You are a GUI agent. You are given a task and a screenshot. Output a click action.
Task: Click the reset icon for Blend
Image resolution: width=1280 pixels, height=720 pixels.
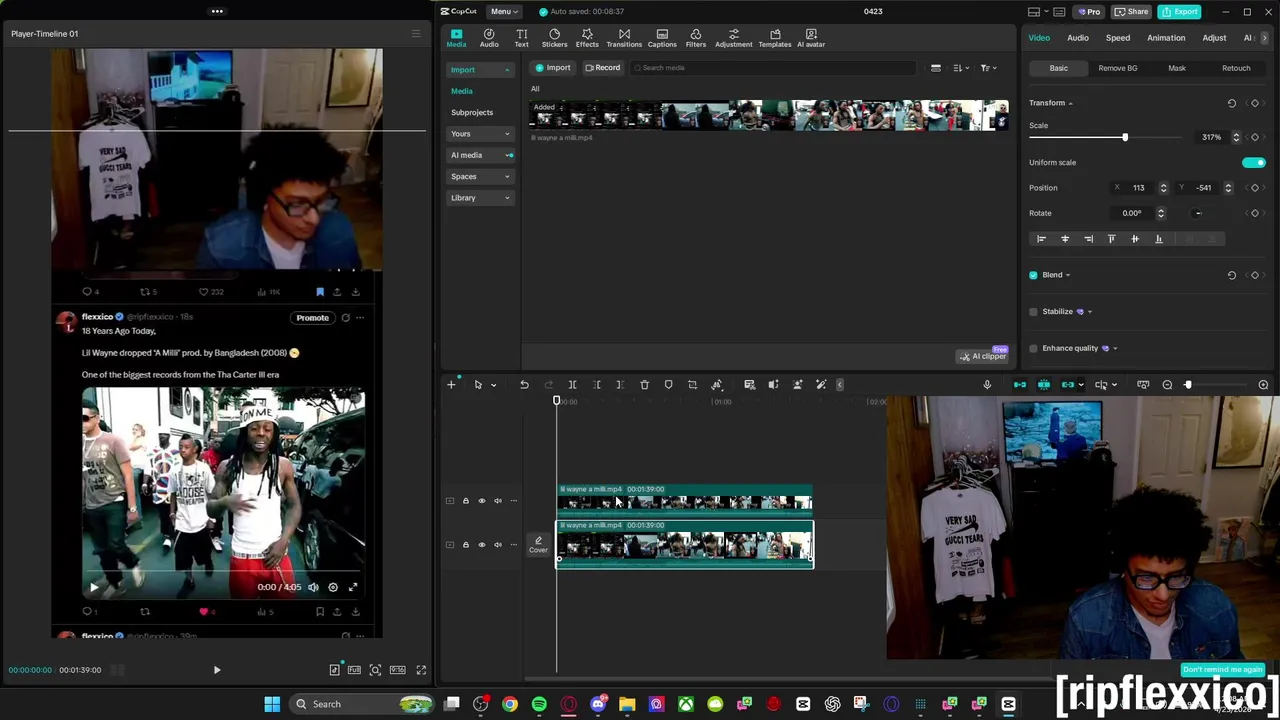(x=1232, y=275)
